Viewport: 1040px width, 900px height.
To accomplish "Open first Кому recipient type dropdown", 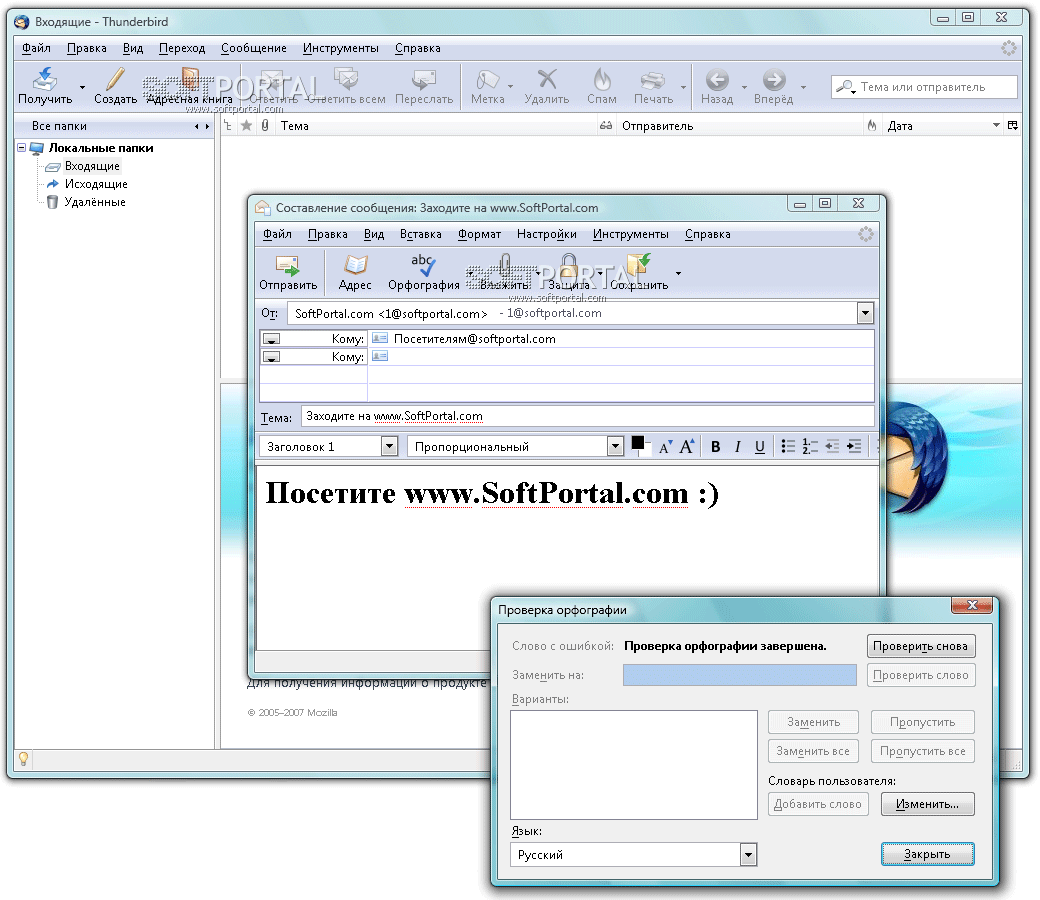I will pyautogui.click(x=271, y=338).
